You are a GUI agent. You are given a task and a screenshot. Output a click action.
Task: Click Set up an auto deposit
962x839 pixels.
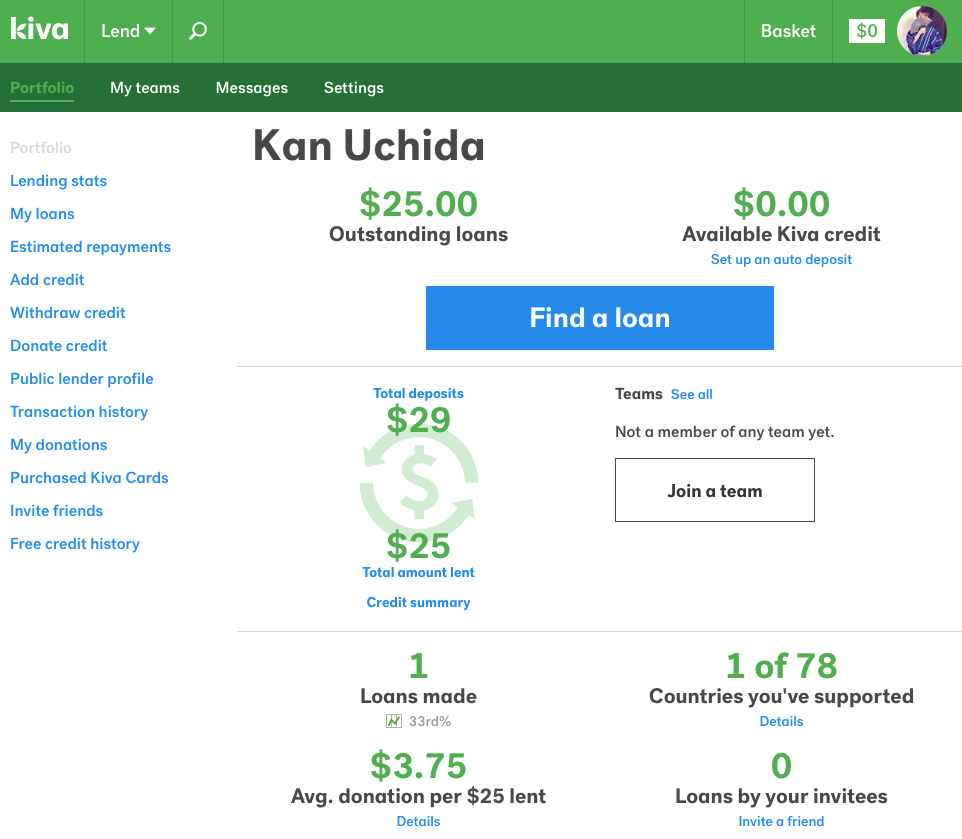click(781, 259)
